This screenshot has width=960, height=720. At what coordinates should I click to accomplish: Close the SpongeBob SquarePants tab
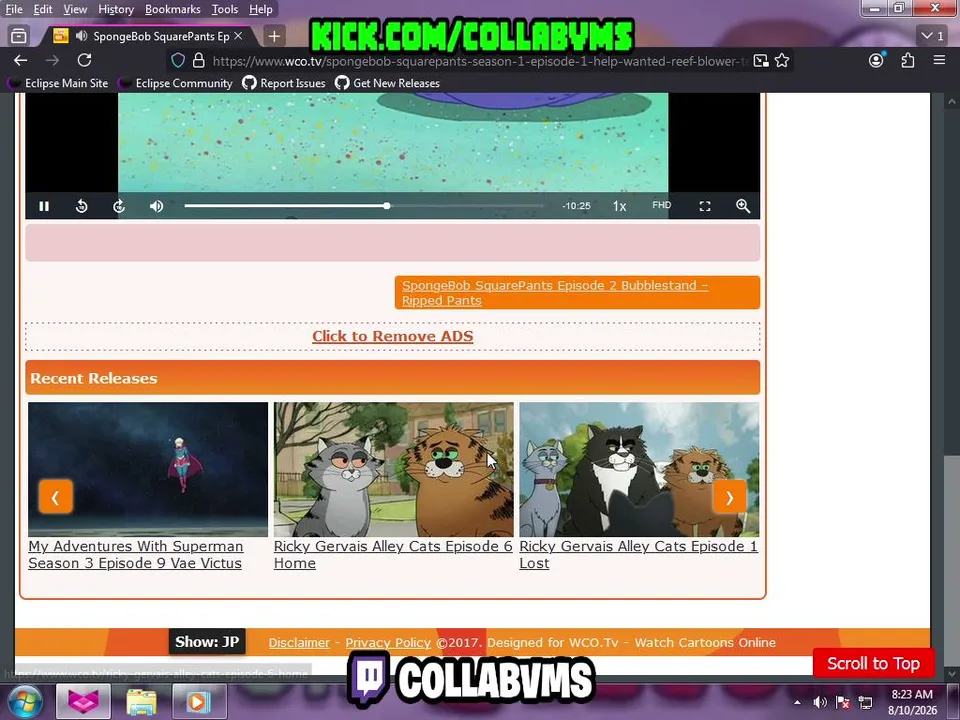(x=238, y=36)
